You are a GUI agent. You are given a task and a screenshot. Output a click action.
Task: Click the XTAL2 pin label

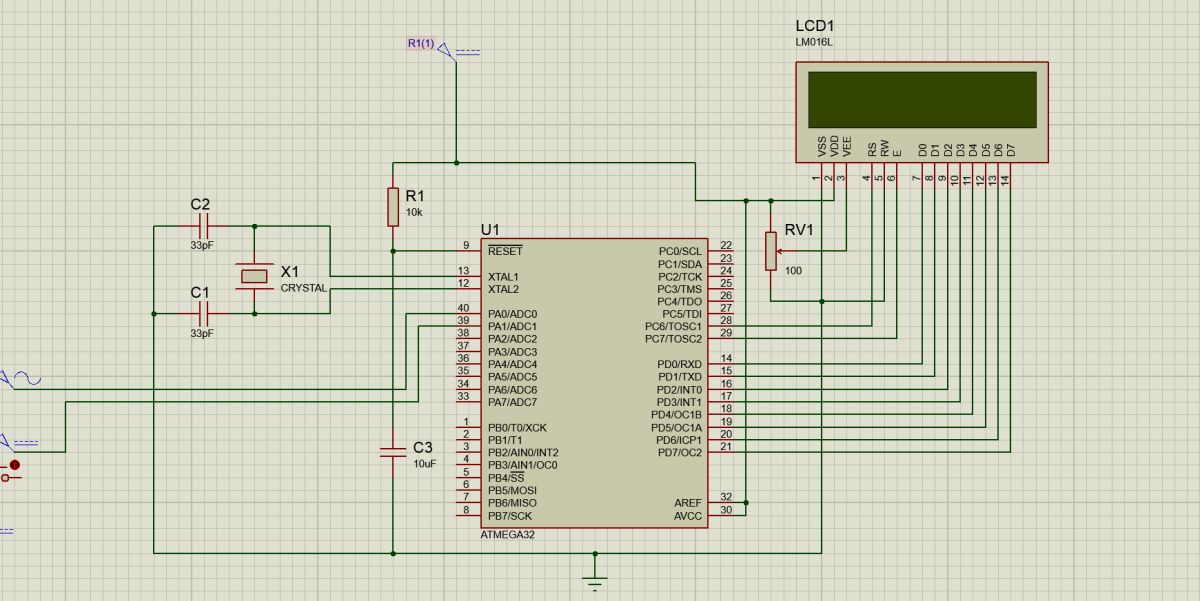tap(503, 289)
